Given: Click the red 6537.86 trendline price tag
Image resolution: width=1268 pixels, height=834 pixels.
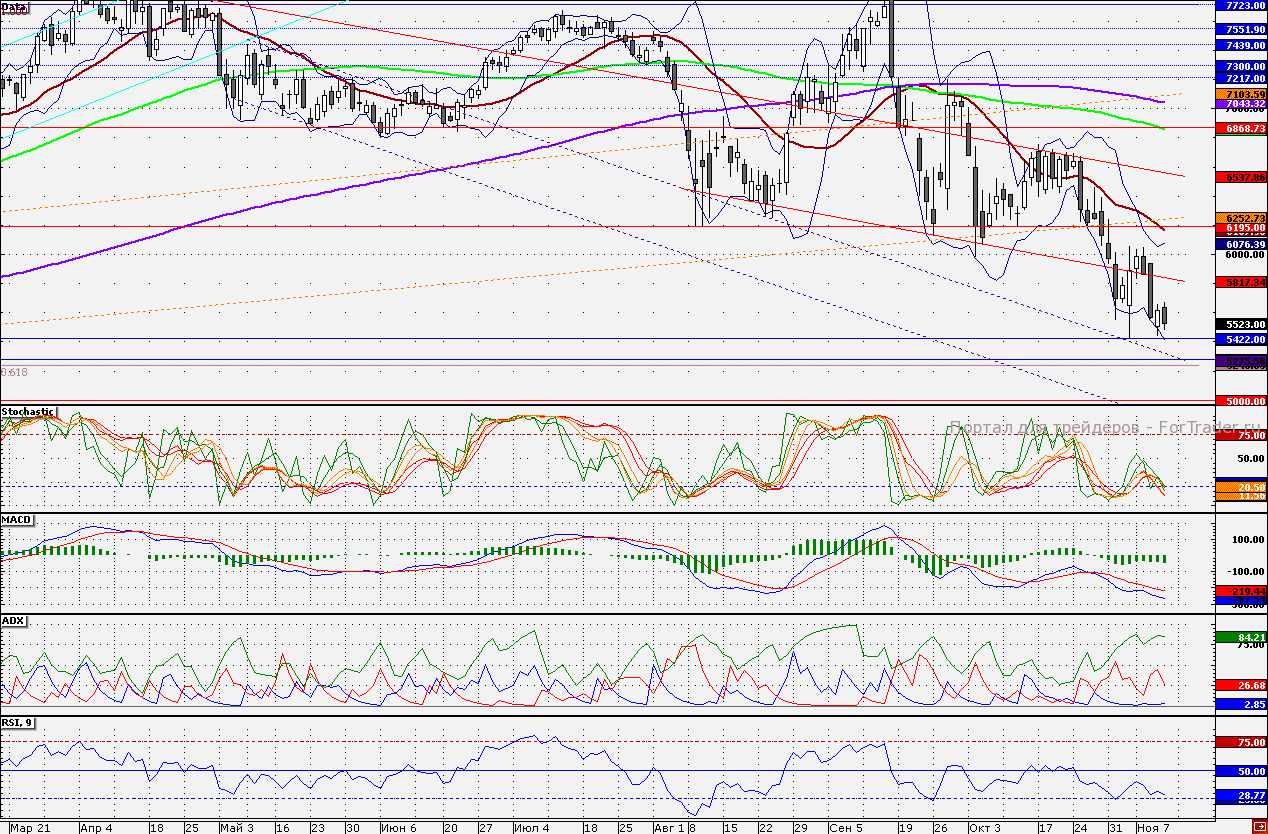Looking at the screenshot, I should click(1239, 177).
